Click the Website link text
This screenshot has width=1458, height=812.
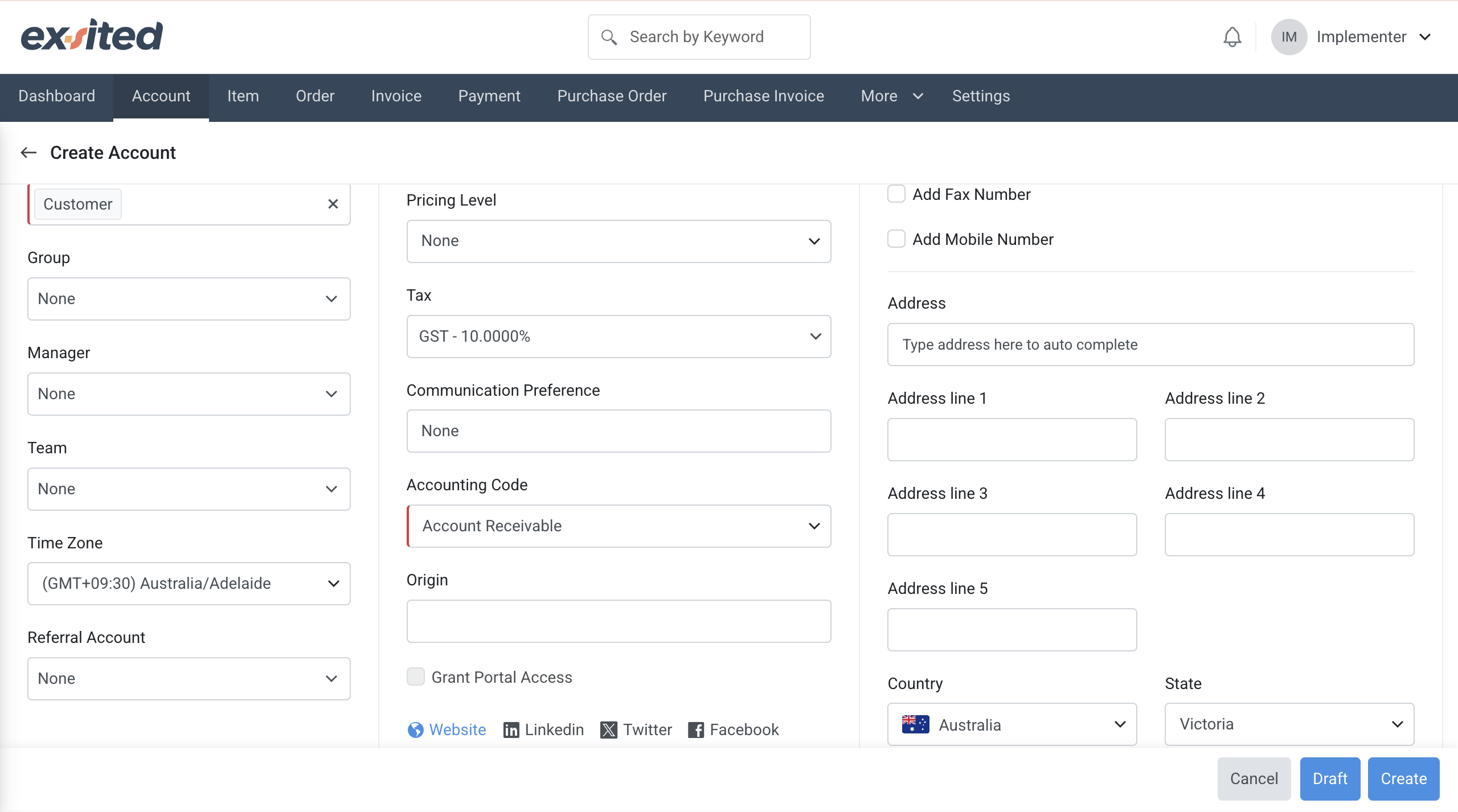[x=457, y=729]
